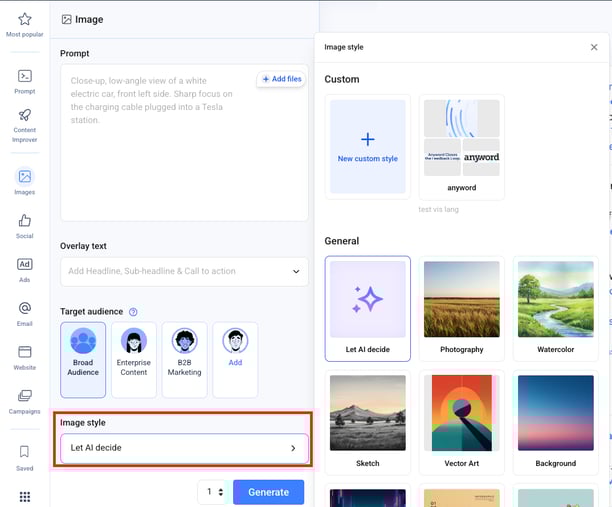Close the Image style panel

[594, 47]
